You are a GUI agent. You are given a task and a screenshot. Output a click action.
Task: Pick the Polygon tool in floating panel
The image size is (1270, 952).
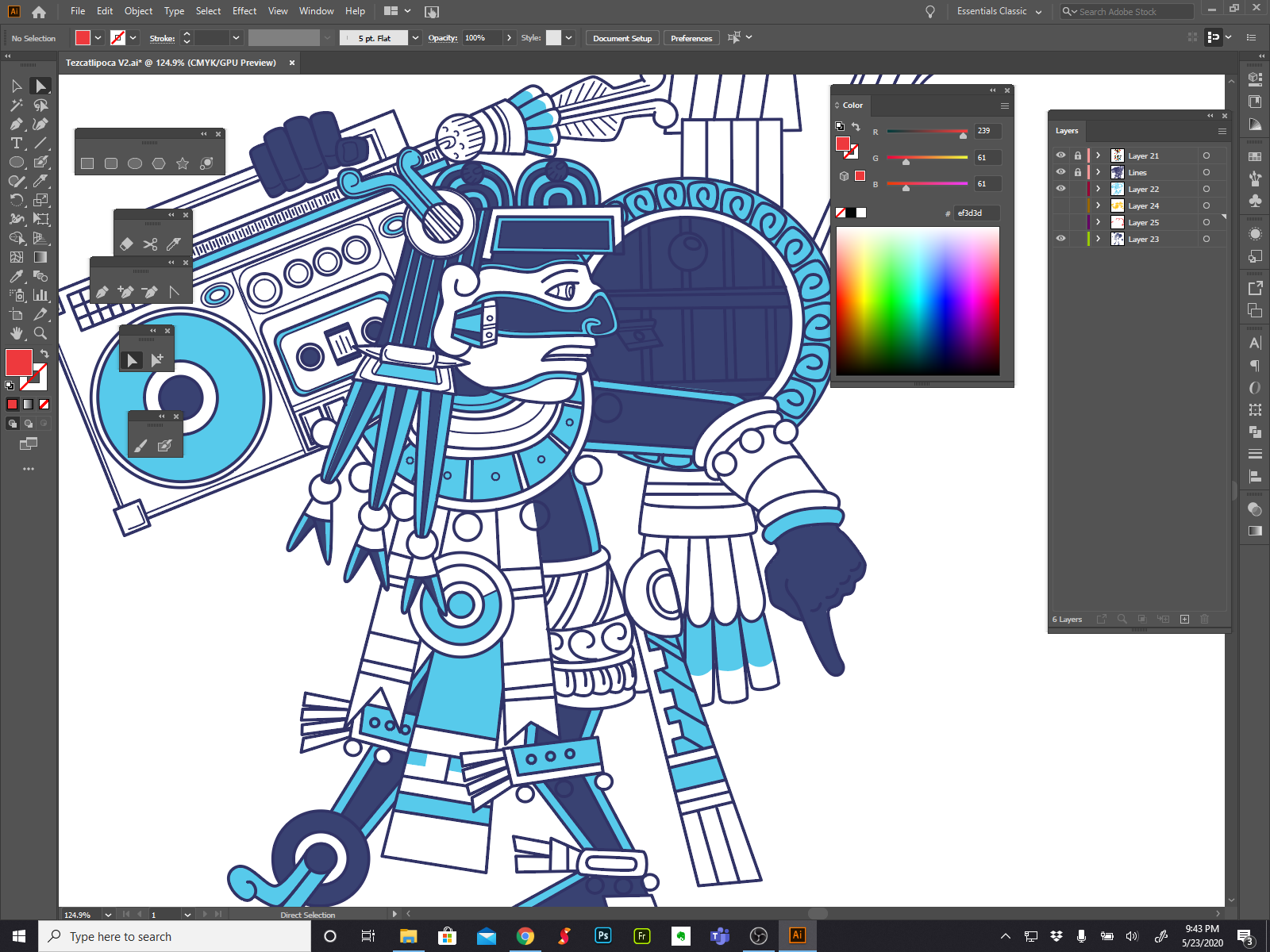[159, 163]
